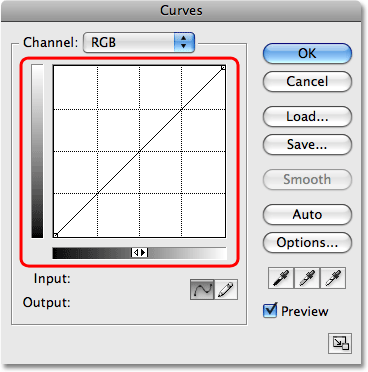Click the horizontal input gradient bar
The image size is (368, 372).
[x=139, y=253]
